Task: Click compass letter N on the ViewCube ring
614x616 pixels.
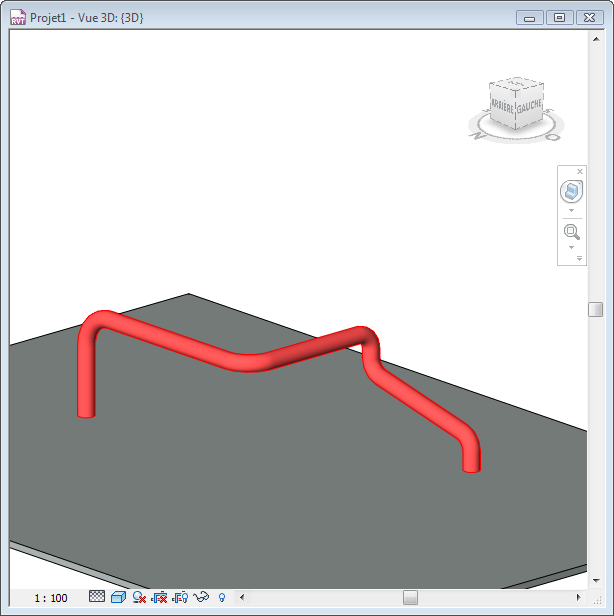Action: (478, 136)
